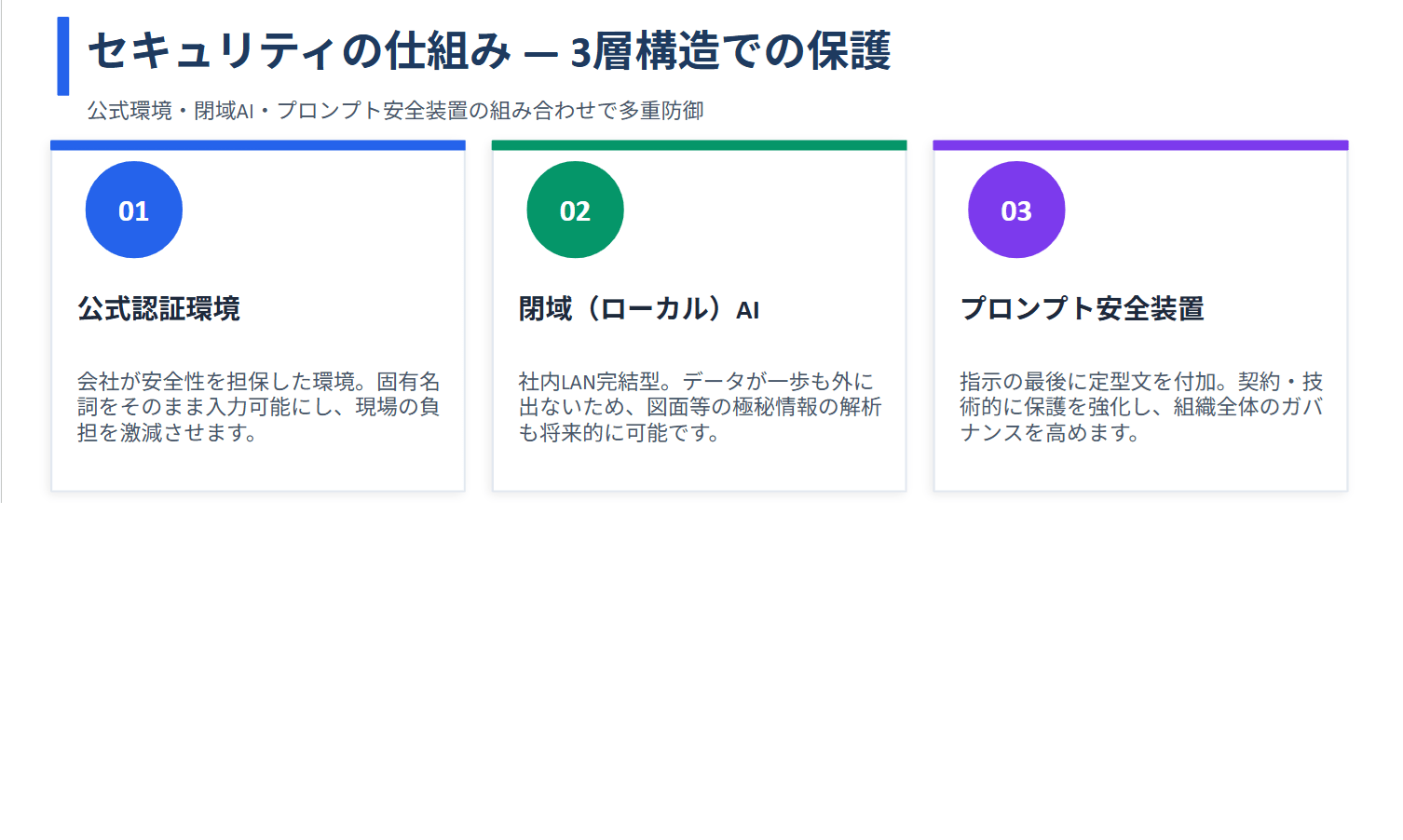Click text ガバナンスを高めます in third card

pos(1048,433)
